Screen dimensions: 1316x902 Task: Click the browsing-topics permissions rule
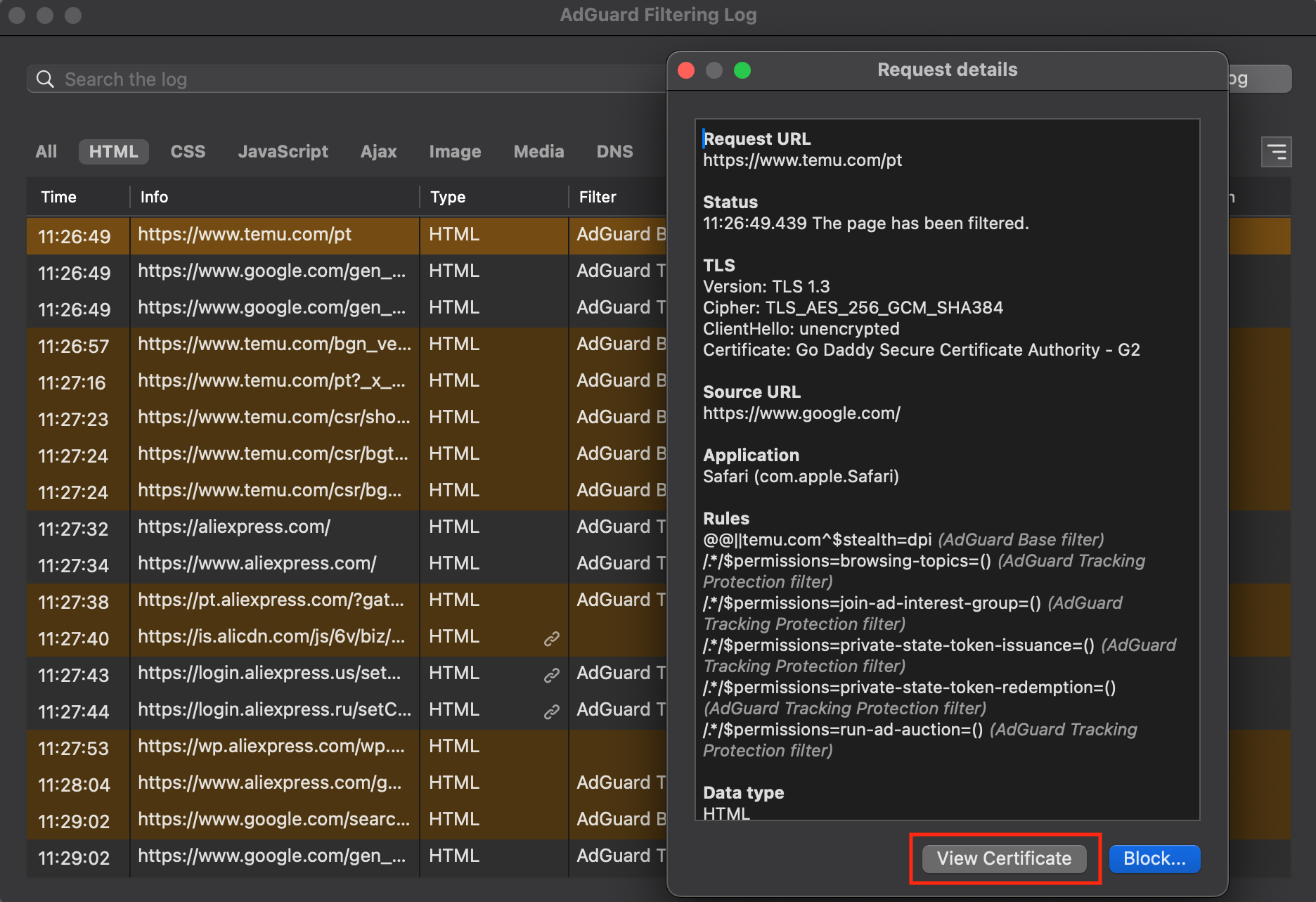pos(847,561)
